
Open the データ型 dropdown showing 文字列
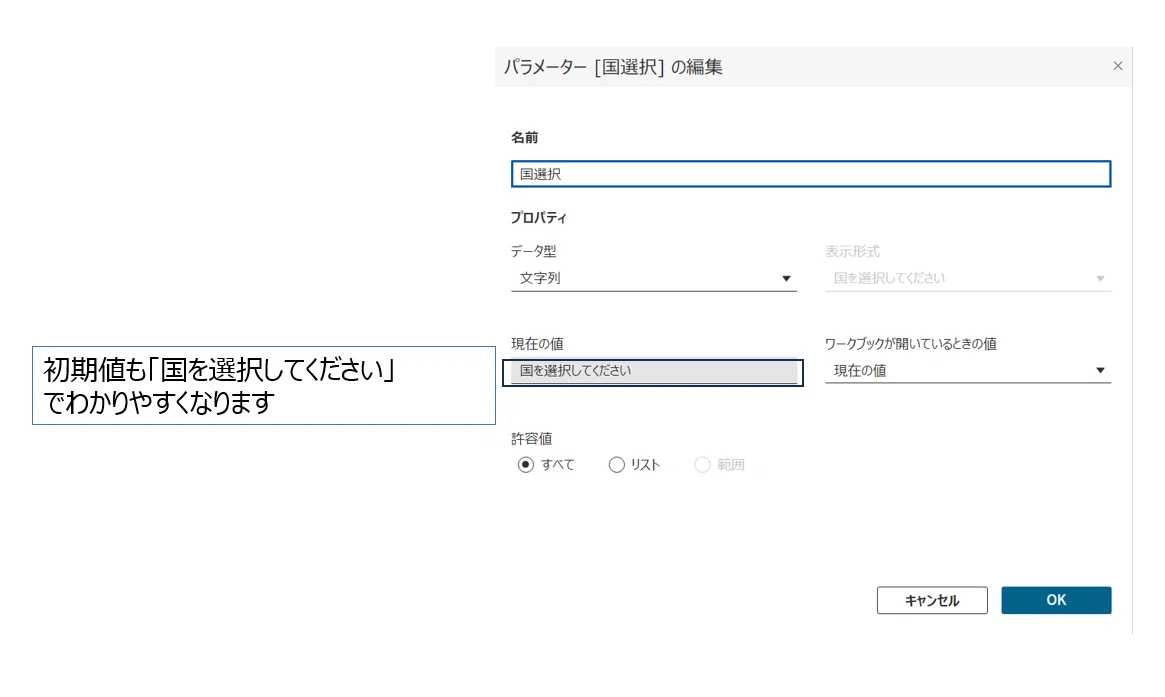tap(654, 278)
